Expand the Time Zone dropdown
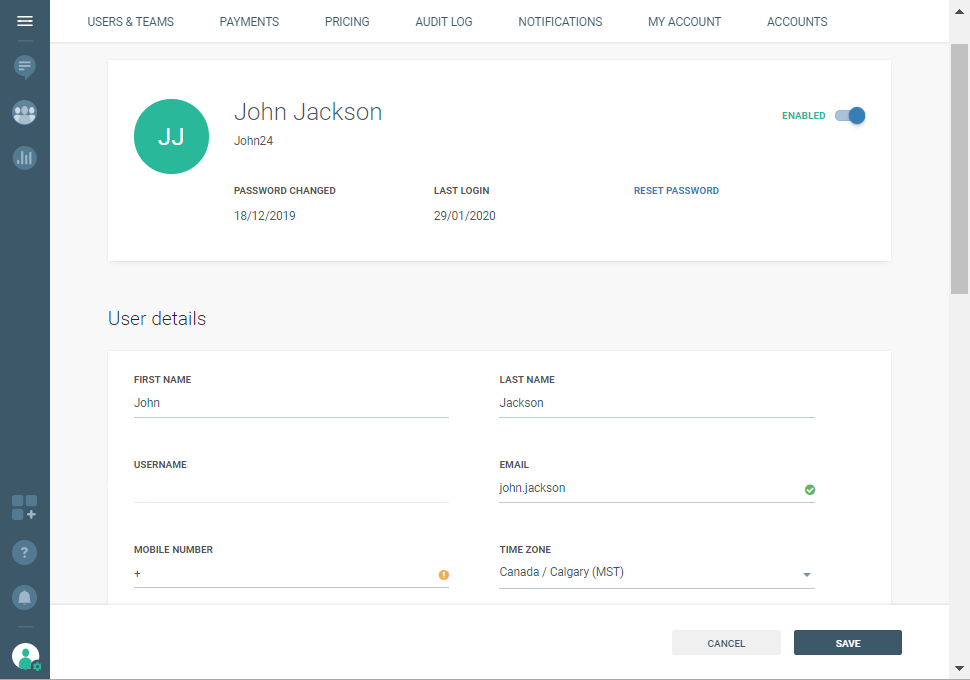Screen dimensions: 970x680 [x=806, y=575]
